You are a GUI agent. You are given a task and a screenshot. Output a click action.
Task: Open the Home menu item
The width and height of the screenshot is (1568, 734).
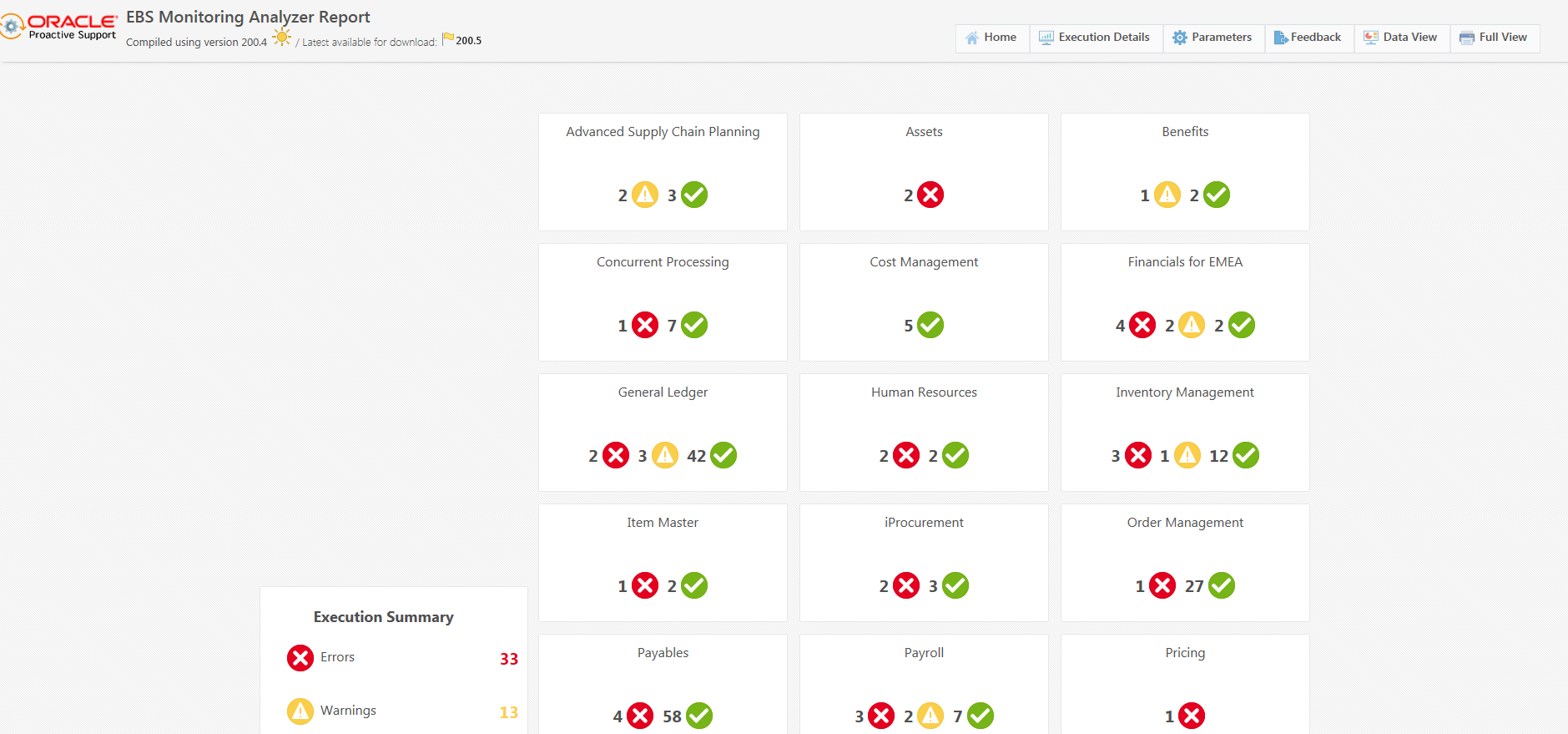click(992, 38)
